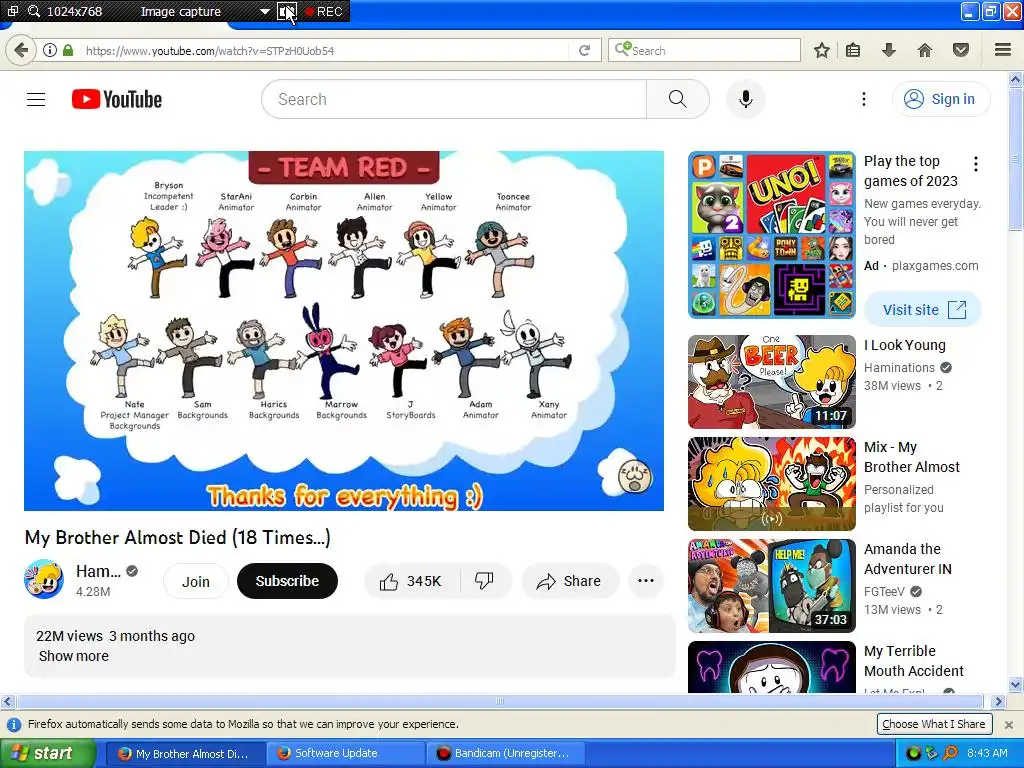1024x768 pixels.
Task: Dismiss the Firefox data notification bar
Action: tap(1009, 725)
